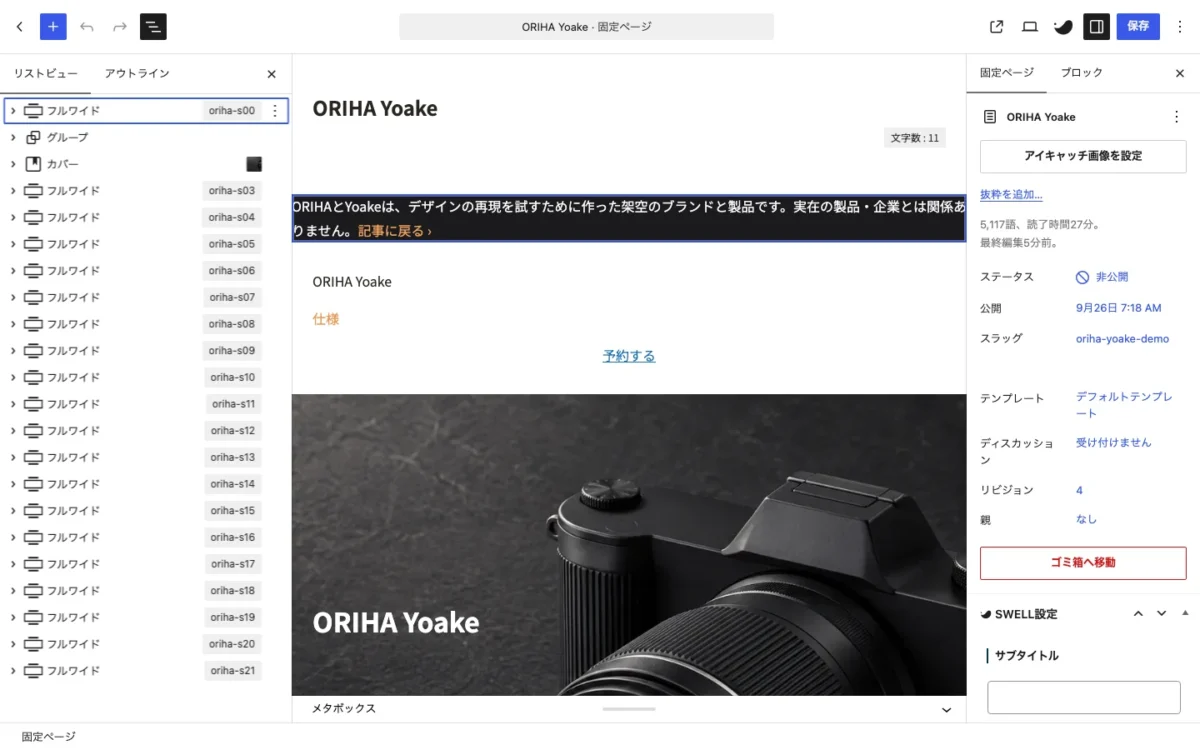Collapse the メタボックス panel chevron

(946, 709)
